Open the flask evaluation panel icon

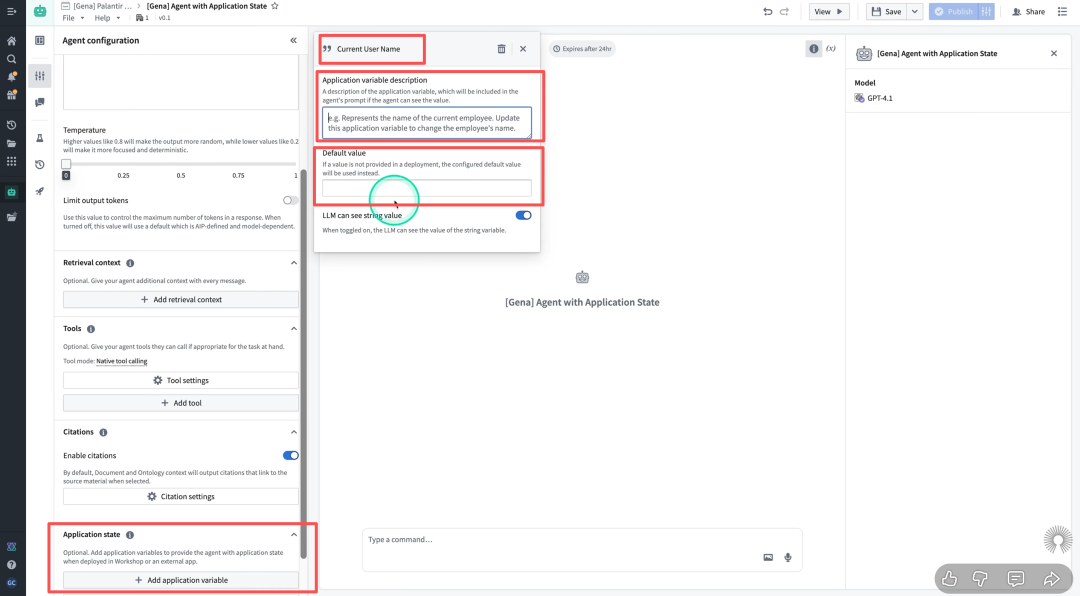tap(40, 138)
